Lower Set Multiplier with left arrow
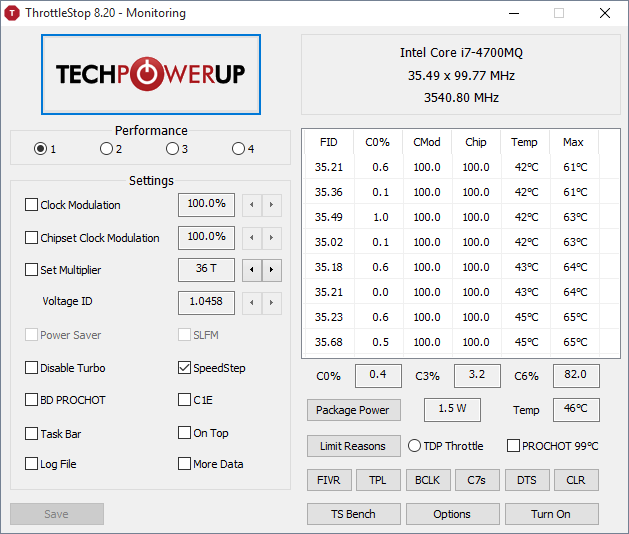 252,270
